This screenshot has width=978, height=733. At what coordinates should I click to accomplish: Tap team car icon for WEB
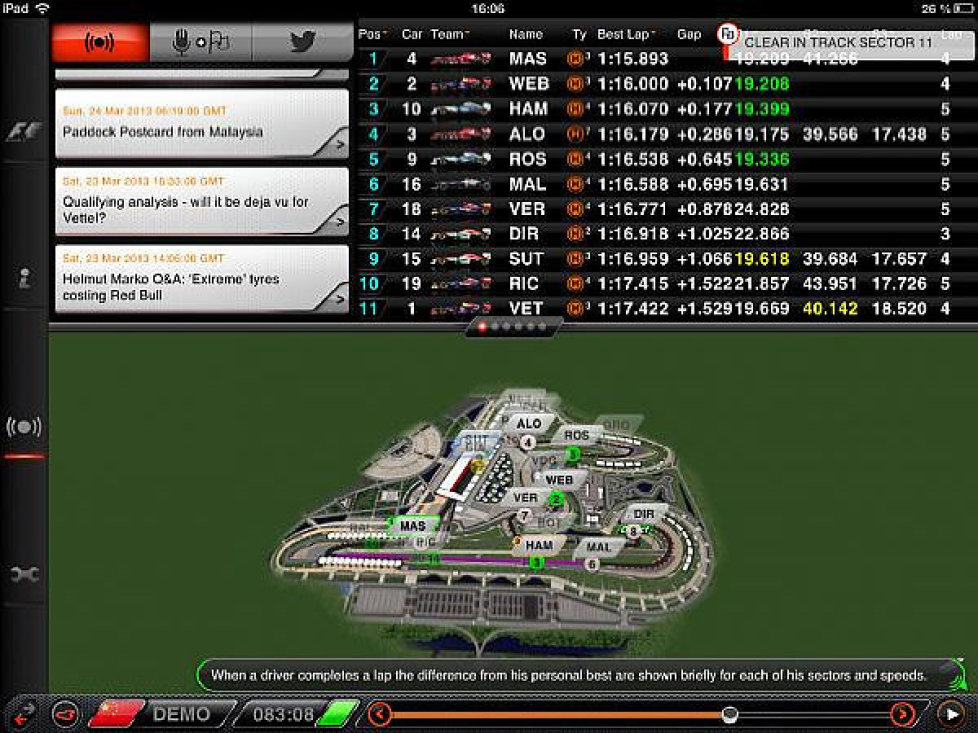click(460, 84)
